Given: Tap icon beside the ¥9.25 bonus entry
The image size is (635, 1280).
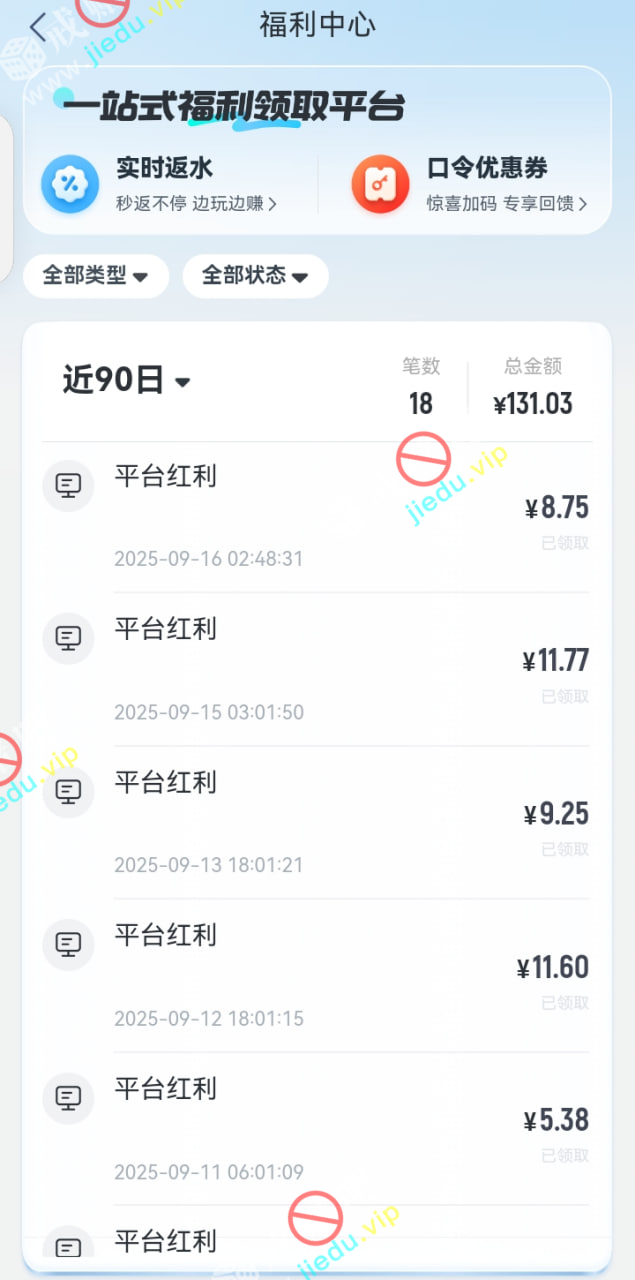Looking at the screenshot, I should pyautogui.click(x=68, y=792).
